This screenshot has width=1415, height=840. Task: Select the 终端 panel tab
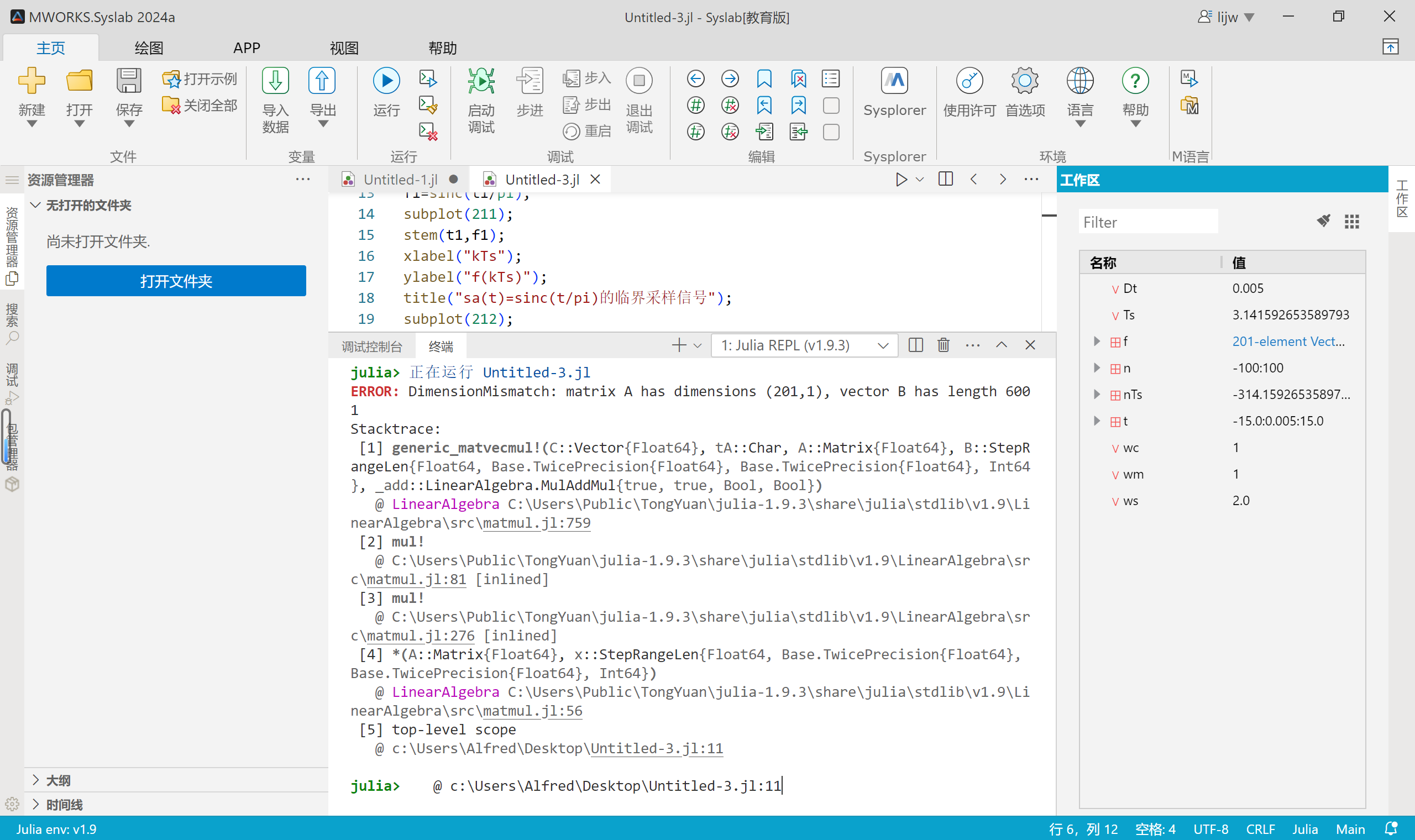[x=441, y=346]
